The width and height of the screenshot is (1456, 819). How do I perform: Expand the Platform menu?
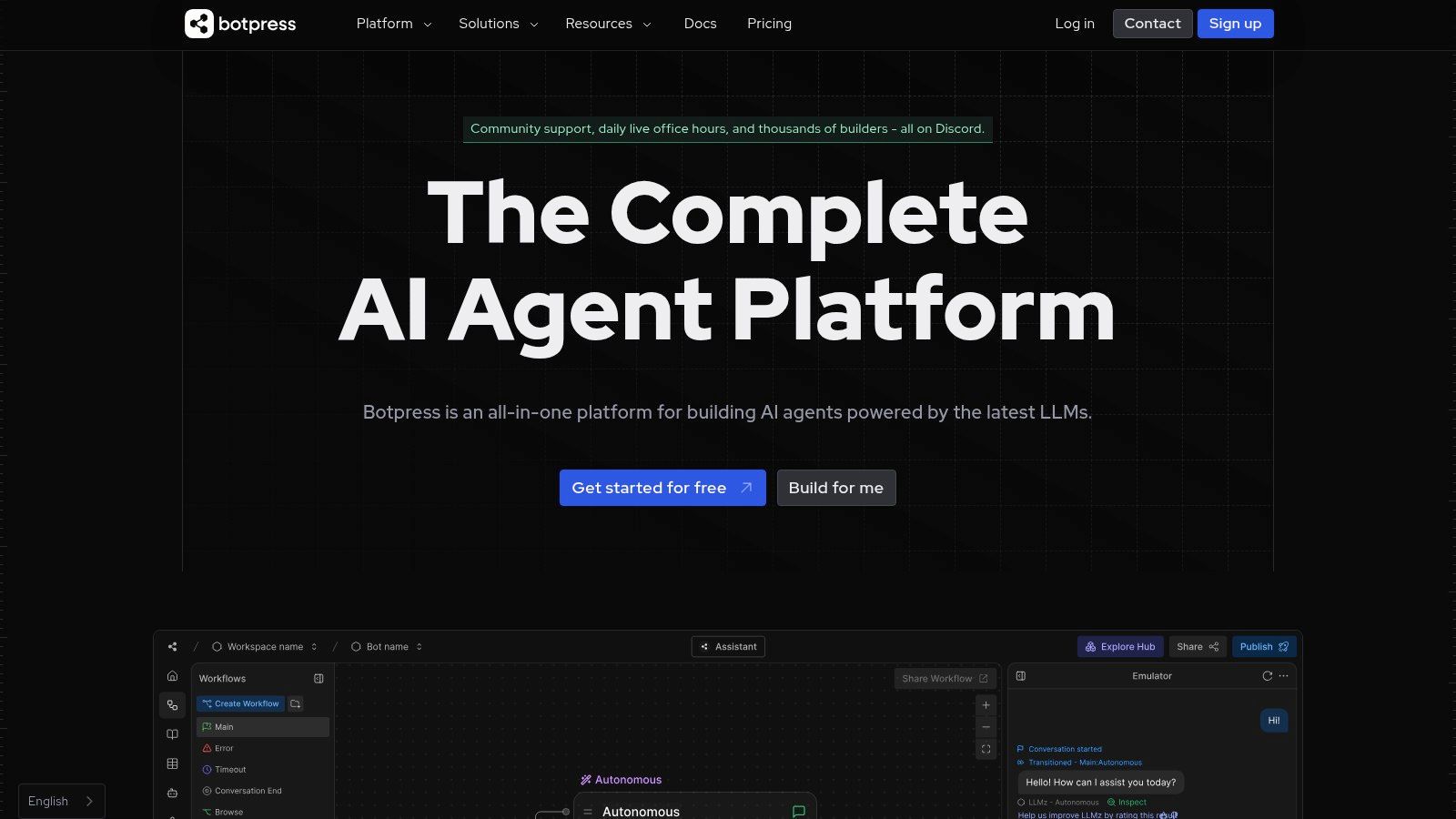(x=393, y=24)
